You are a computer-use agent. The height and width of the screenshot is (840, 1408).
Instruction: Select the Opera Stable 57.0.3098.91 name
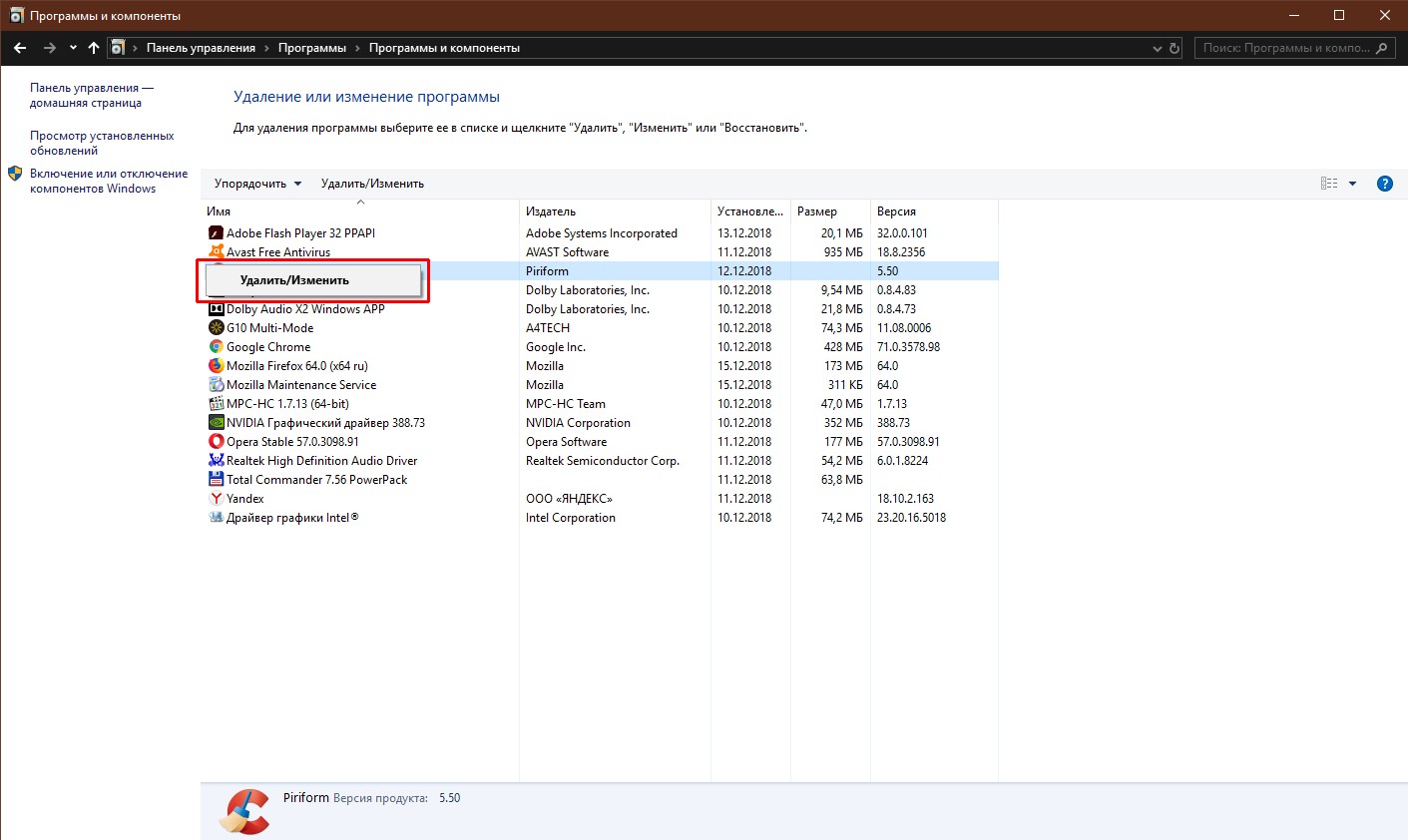pyautogui.click(x=292, y=442)
